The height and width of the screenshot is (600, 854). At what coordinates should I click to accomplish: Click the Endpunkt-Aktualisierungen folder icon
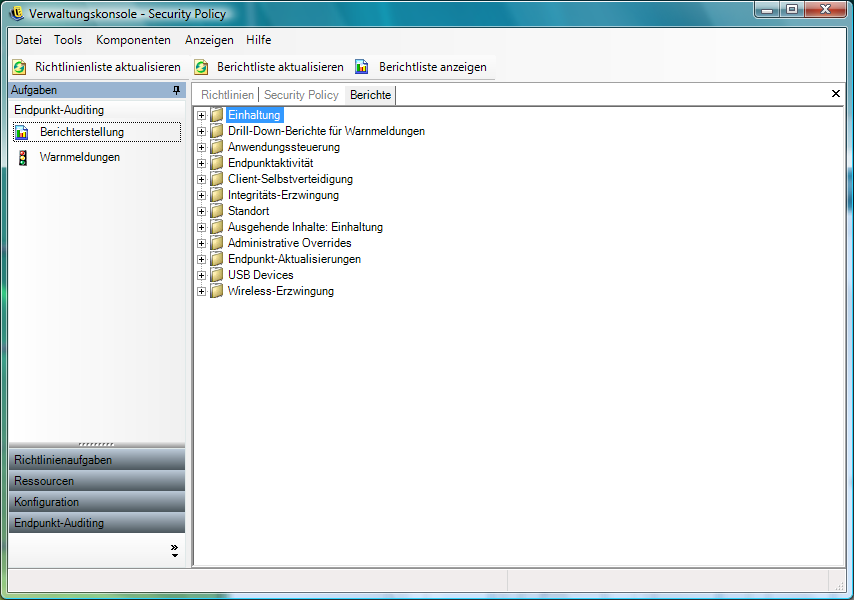[x=217, y=259]
